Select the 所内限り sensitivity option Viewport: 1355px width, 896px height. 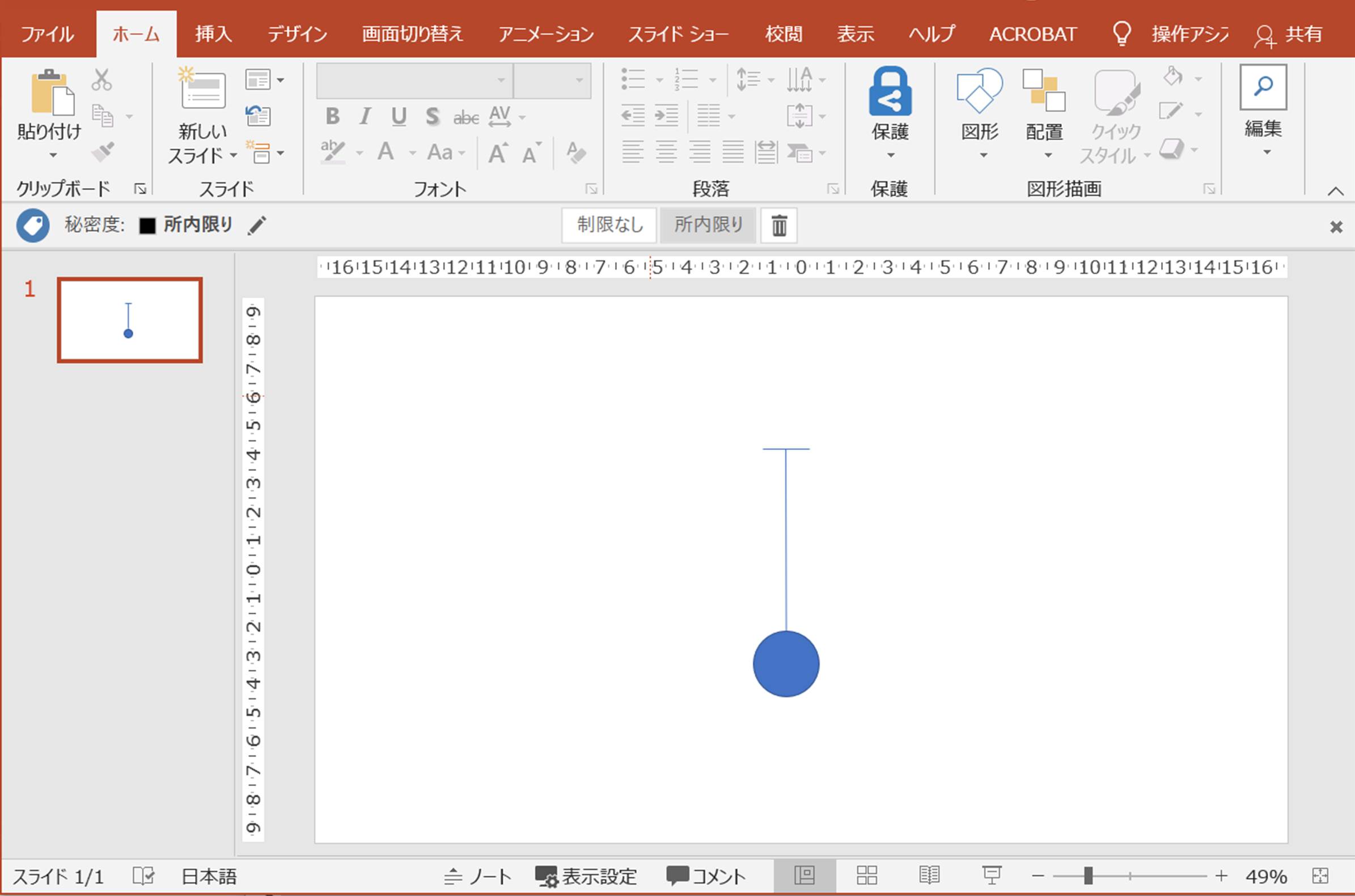coord(708,225)
